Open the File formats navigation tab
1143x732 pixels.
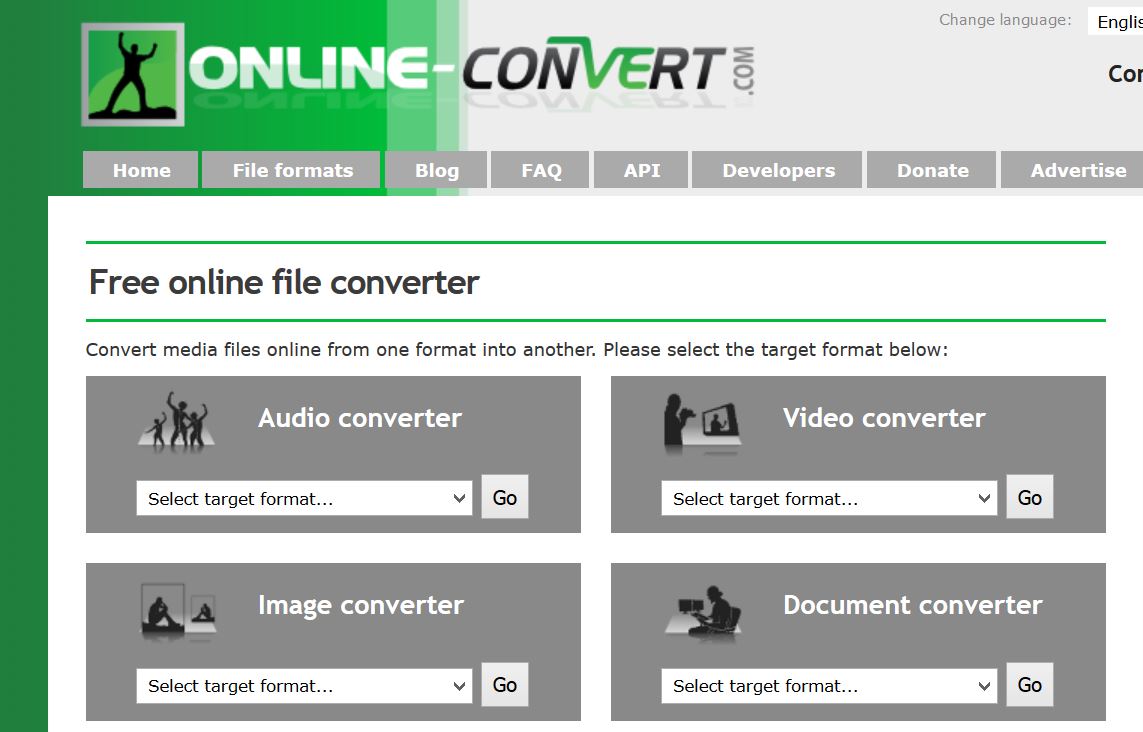[x=292, y=170]
